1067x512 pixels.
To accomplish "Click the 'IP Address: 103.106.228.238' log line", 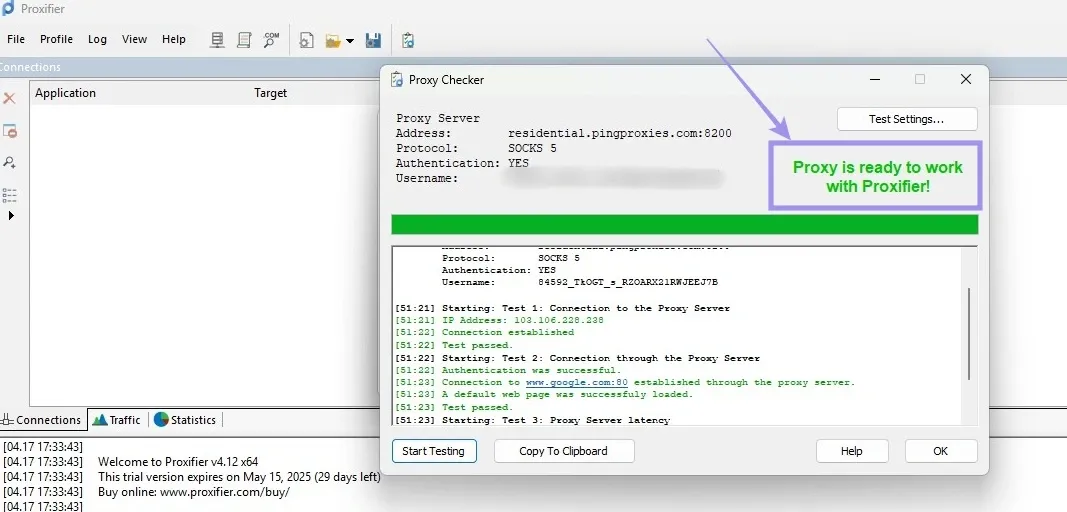I will click(499, 320).
